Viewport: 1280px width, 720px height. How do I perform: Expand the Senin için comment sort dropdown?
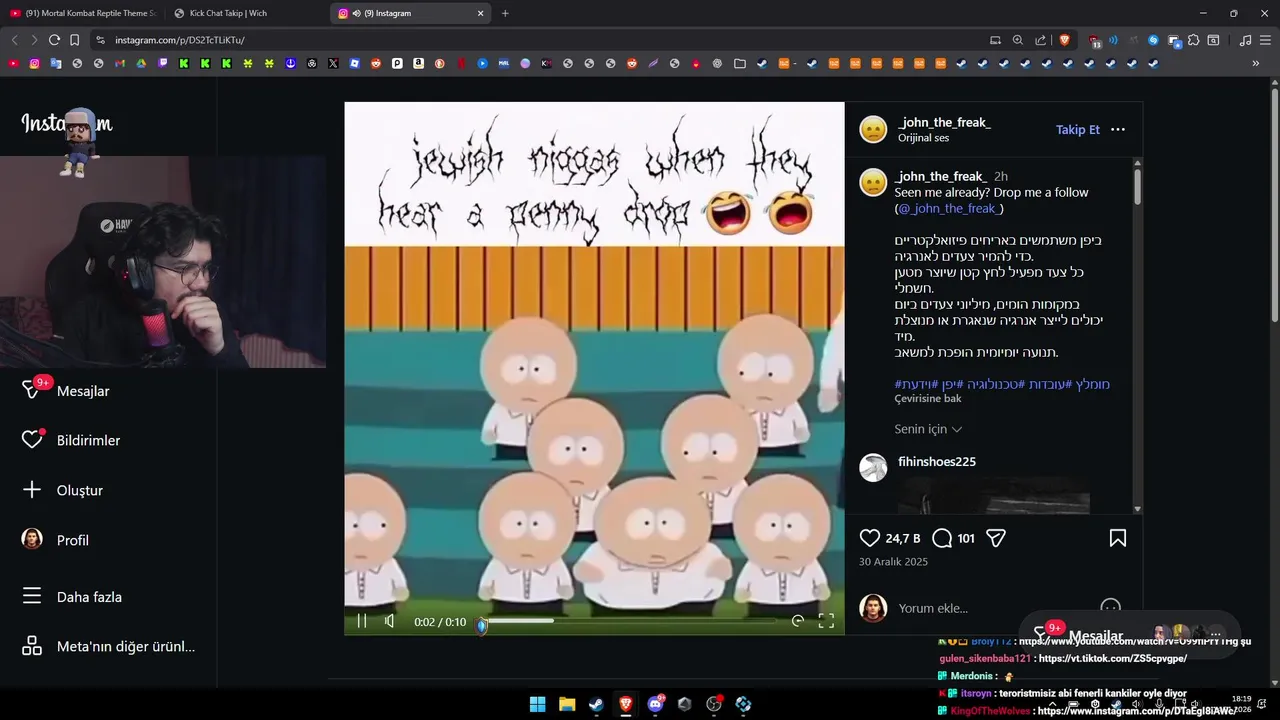(x=928, y=429)
